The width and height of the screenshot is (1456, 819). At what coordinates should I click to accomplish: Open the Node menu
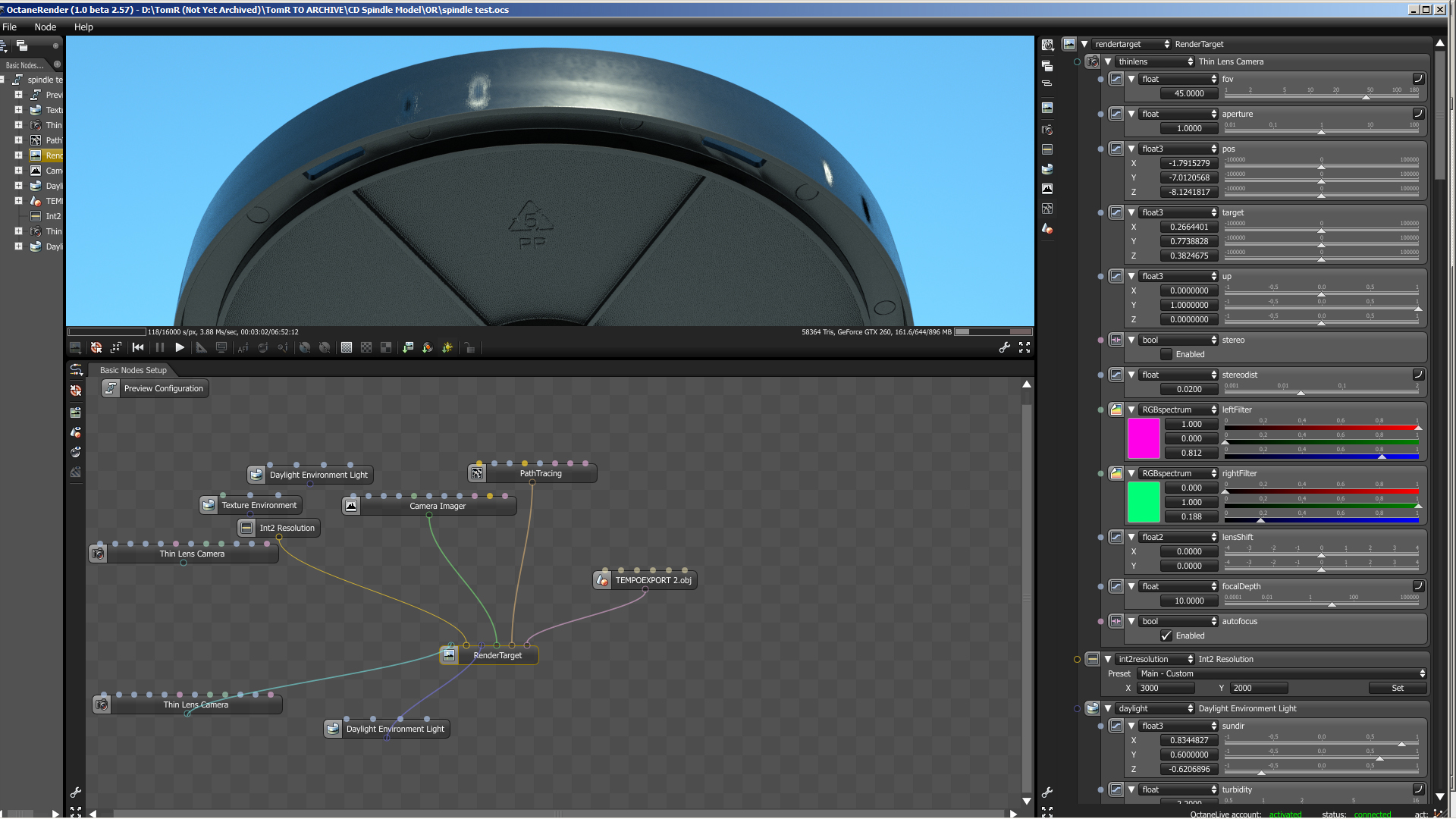[45, 27]
